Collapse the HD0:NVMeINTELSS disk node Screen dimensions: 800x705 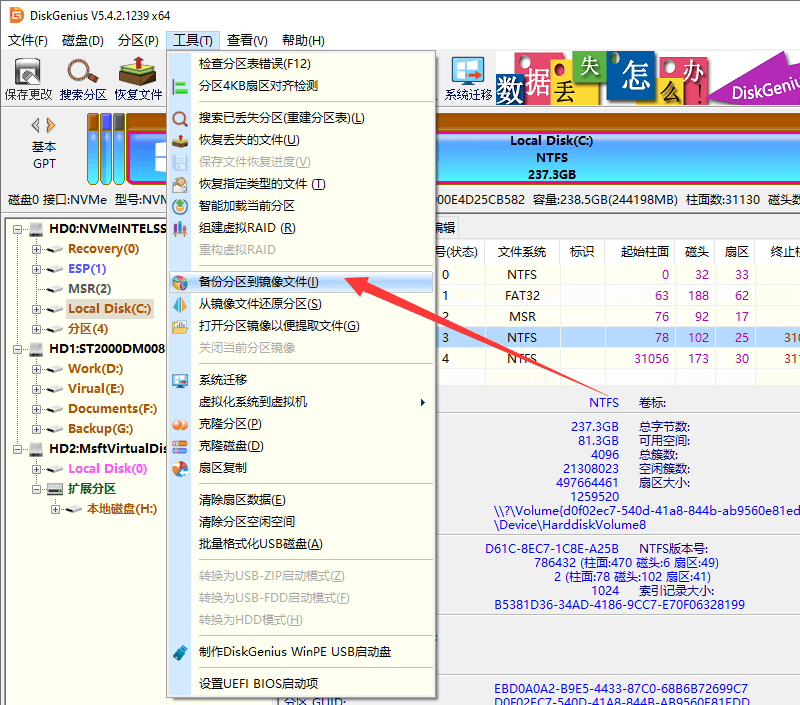[x=17, y=230]
